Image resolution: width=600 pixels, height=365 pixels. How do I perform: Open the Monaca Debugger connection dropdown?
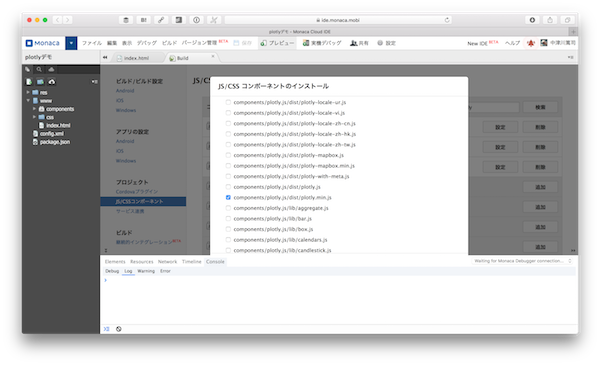(x=522, y=261)
